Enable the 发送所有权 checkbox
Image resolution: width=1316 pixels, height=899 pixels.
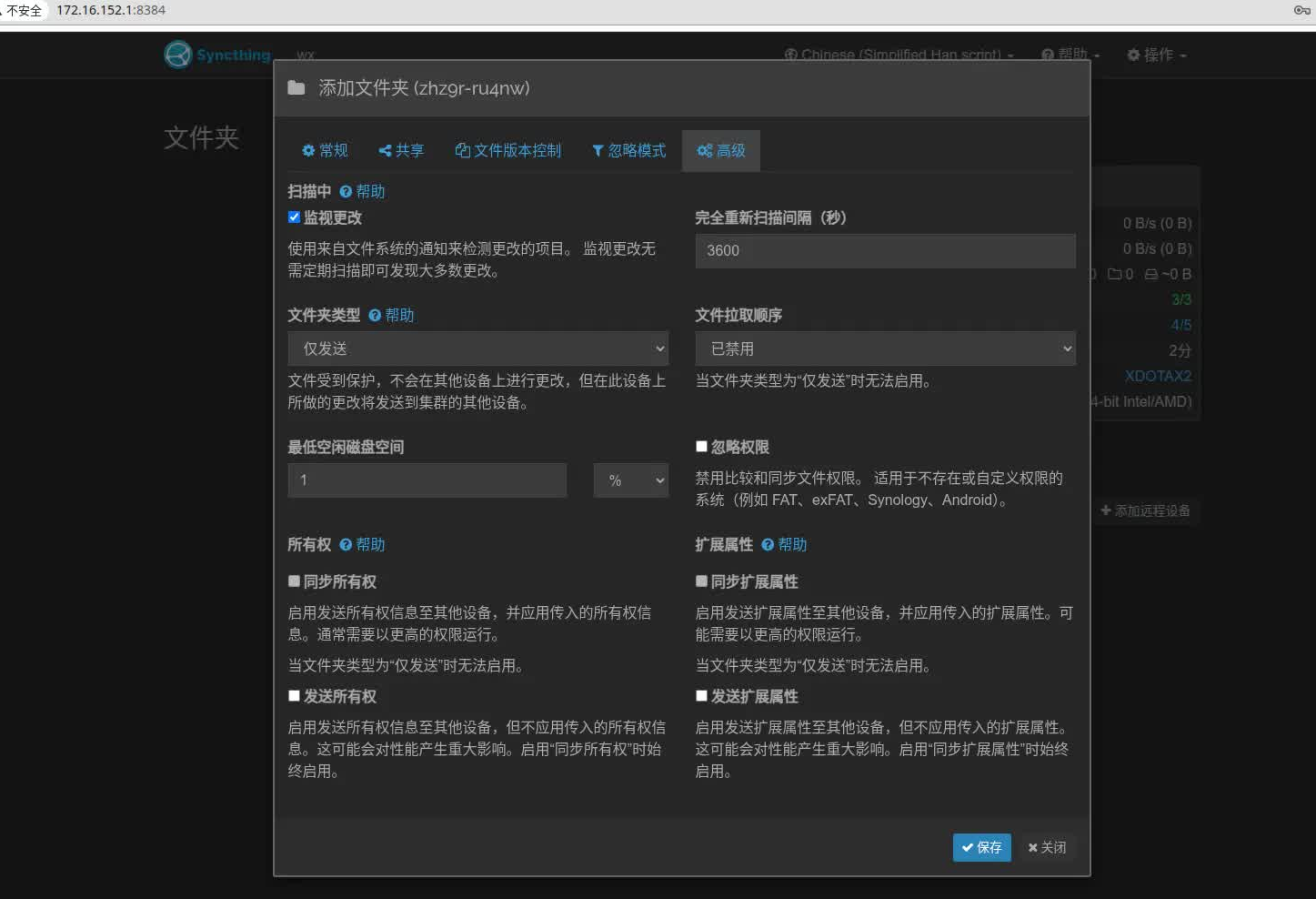click(x=294, y=695)
